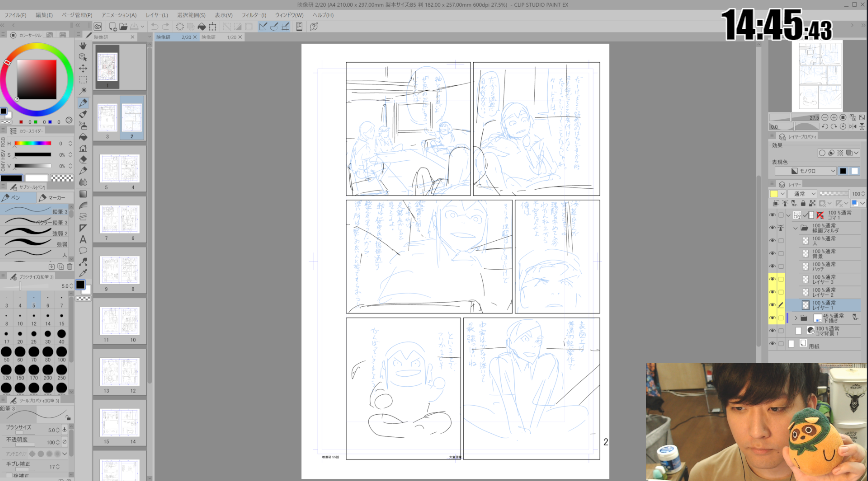Open the Save icon dropdown arrow
Viewport: 868px width, 481px height.
click(x=143, y=27)
